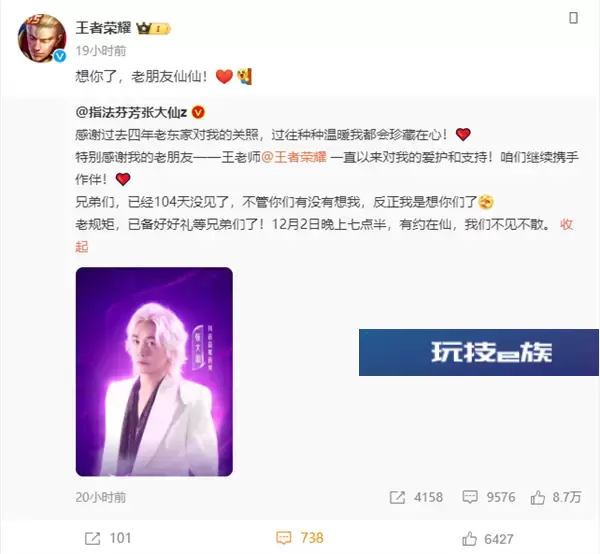Screen dimensions: 600x554
Task: Open the @指法芬芳张大仙z profile link
Action: (x=131, y=112)
